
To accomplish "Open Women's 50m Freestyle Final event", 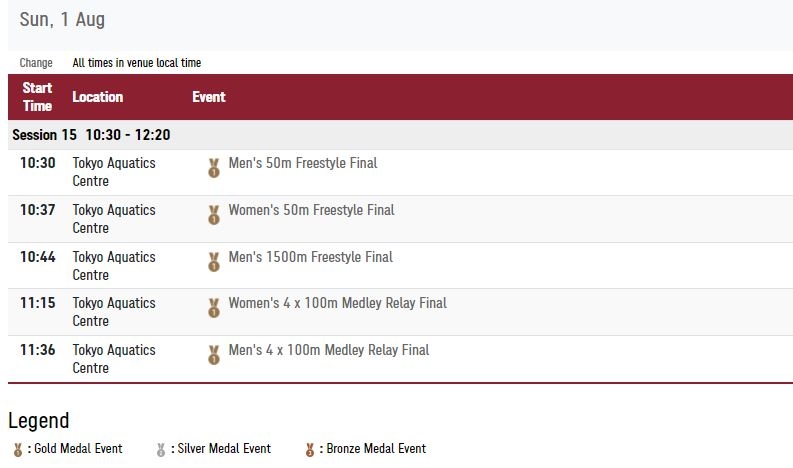I will click(x=312, y=210).
